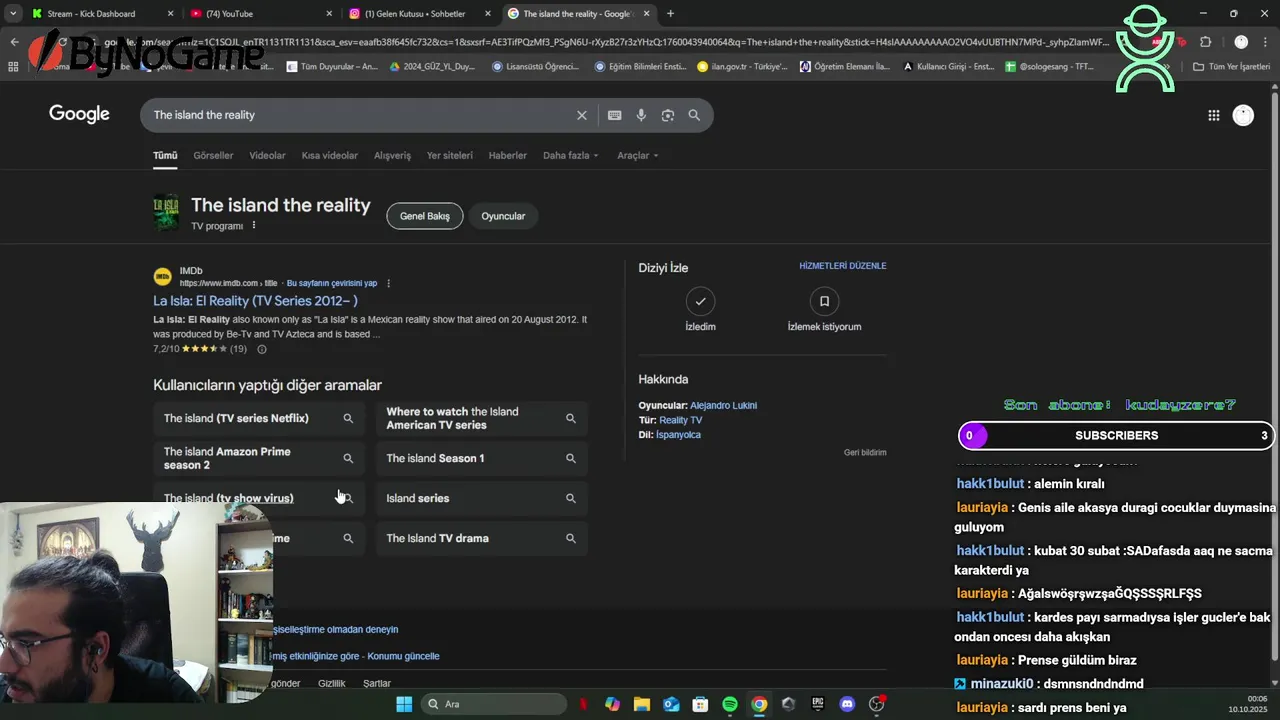Open Epic Games Launcher from taskbar
1280x720 pixels.
[817, 704]
